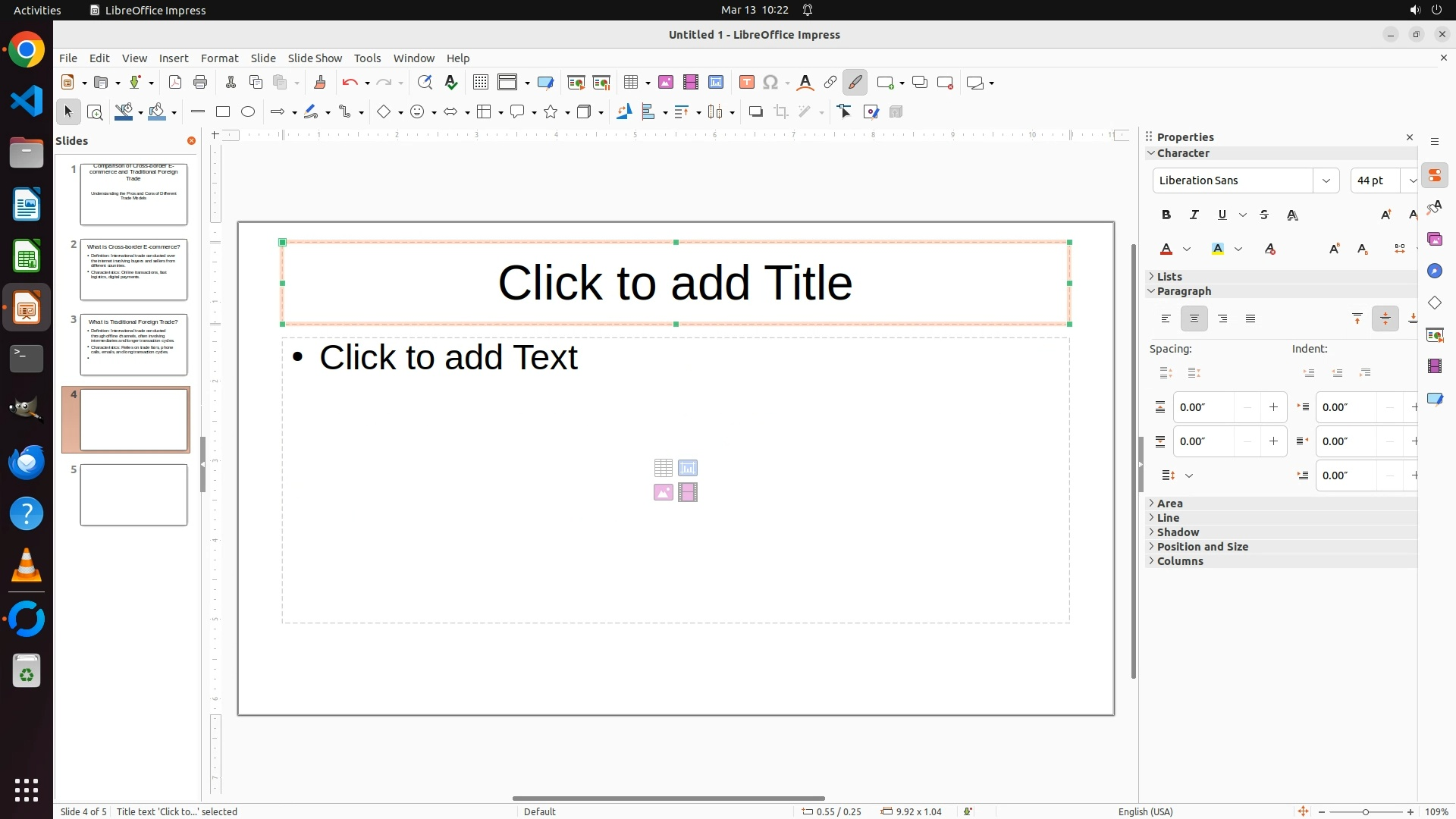Open the Slide Show menu

point(315,58)
